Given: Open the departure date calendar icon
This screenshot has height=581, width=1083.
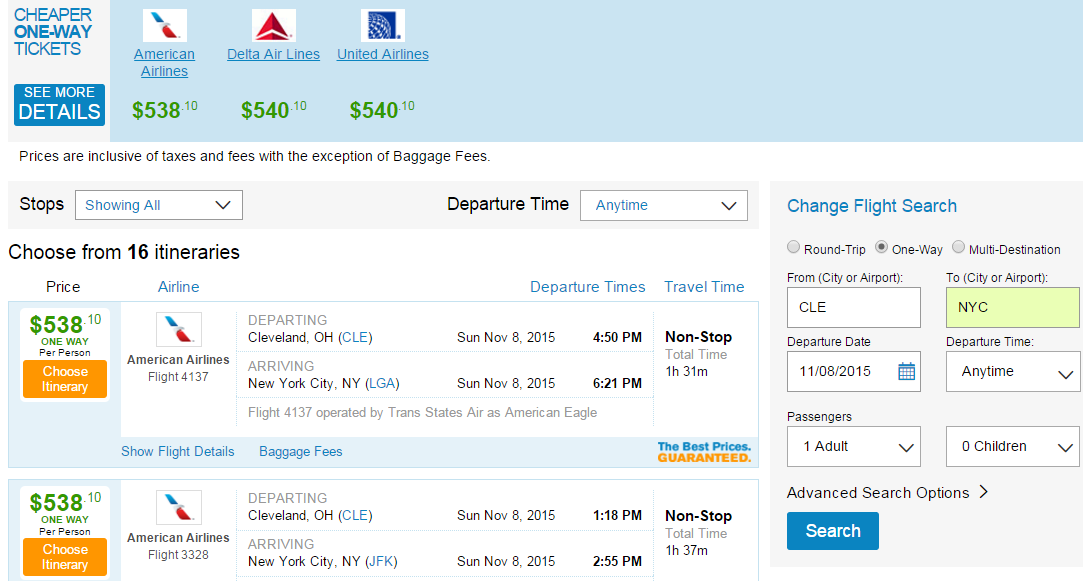Looking at the screenshot, I should coord(906,372).
